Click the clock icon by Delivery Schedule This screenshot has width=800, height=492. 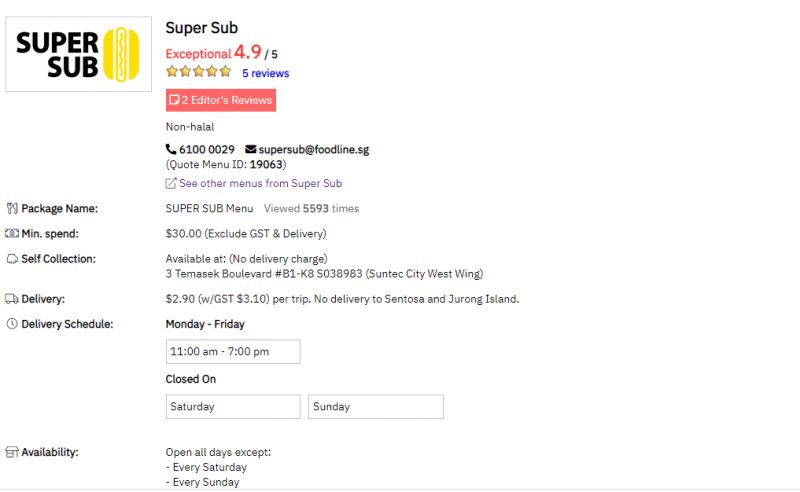12,324
